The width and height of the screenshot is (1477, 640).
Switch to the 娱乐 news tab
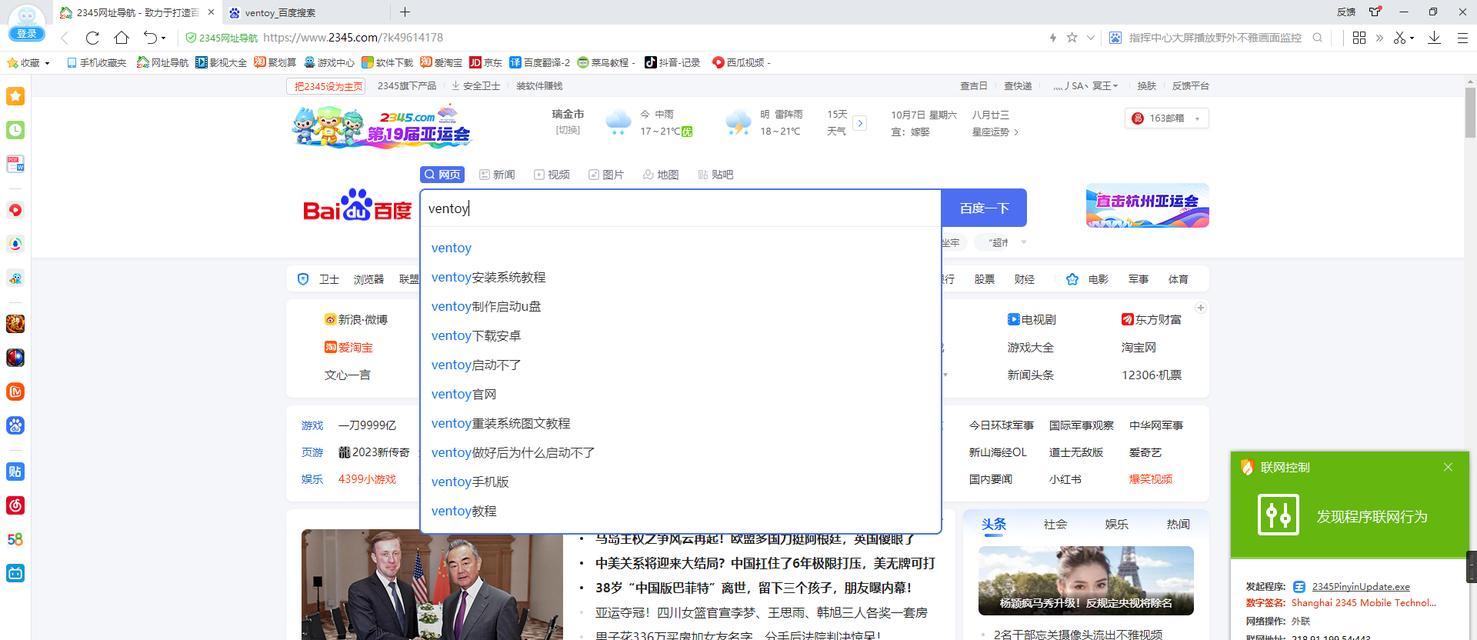(x=1116, y=524)
